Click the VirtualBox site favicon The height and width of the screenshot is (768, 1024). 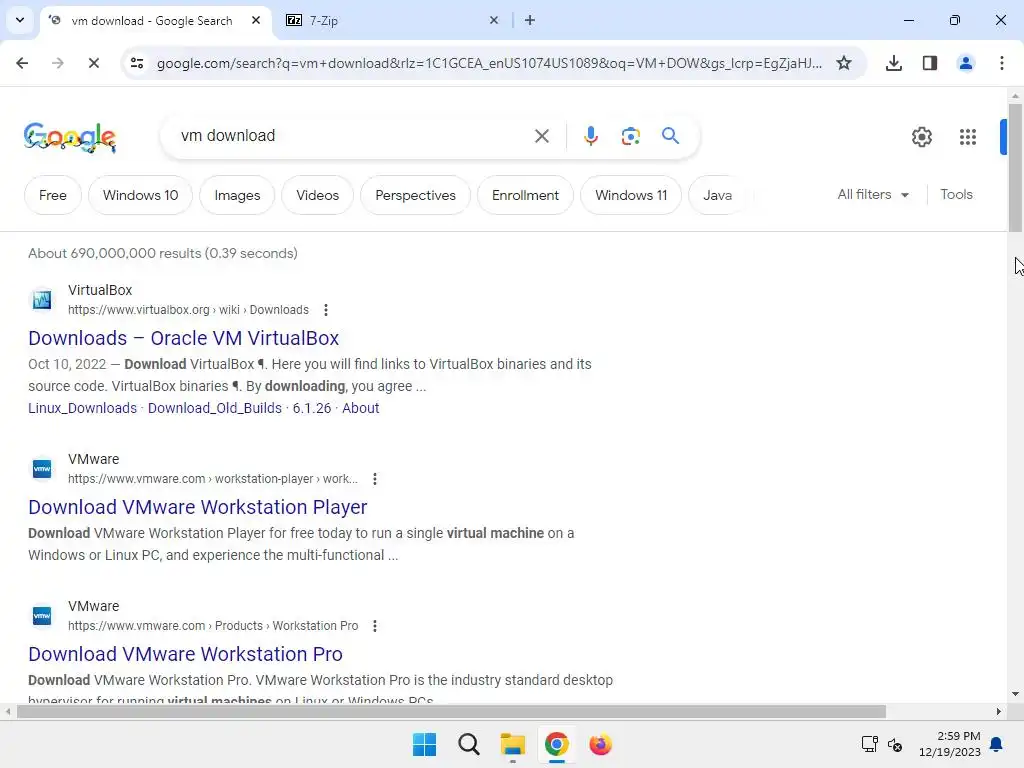coord(42,300)
